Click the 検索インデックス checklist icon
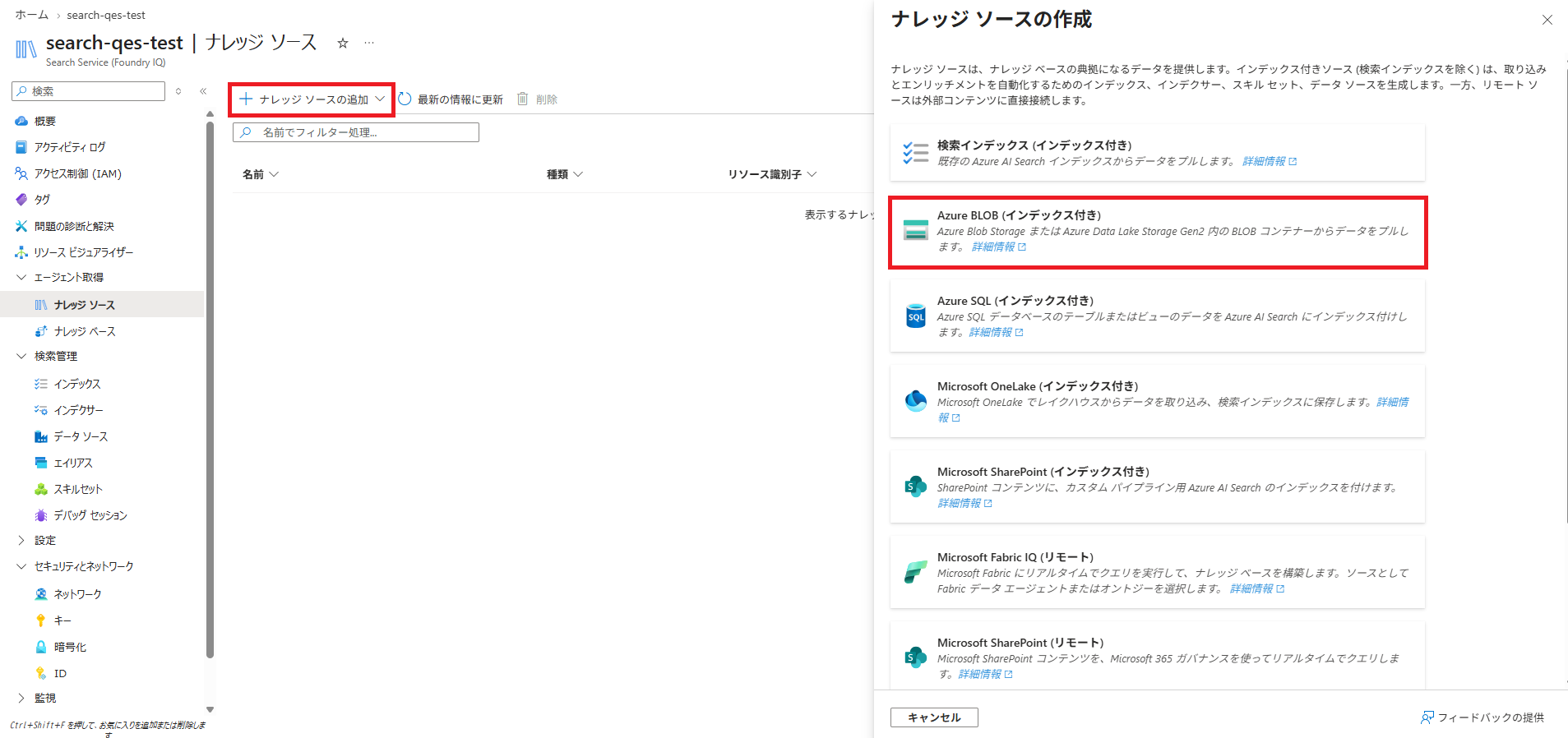This screenshot has width=1568, height=738. [916, 153]
